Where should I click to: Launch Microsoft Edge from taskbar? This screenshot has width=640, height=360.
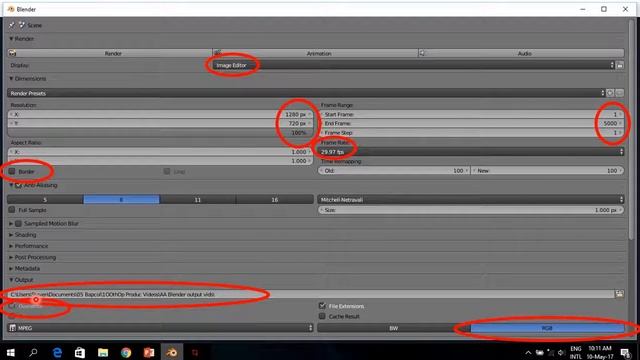click(57, 352)
